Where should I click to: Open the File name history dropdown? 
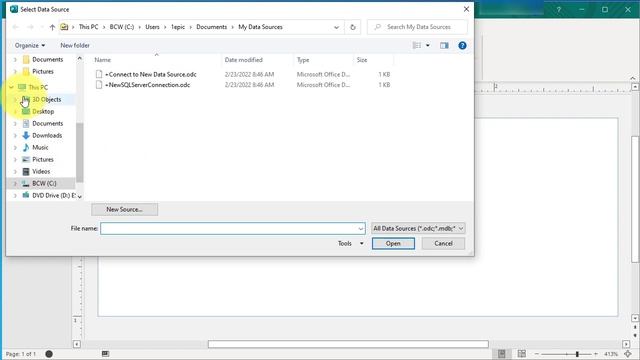point(361,229)
